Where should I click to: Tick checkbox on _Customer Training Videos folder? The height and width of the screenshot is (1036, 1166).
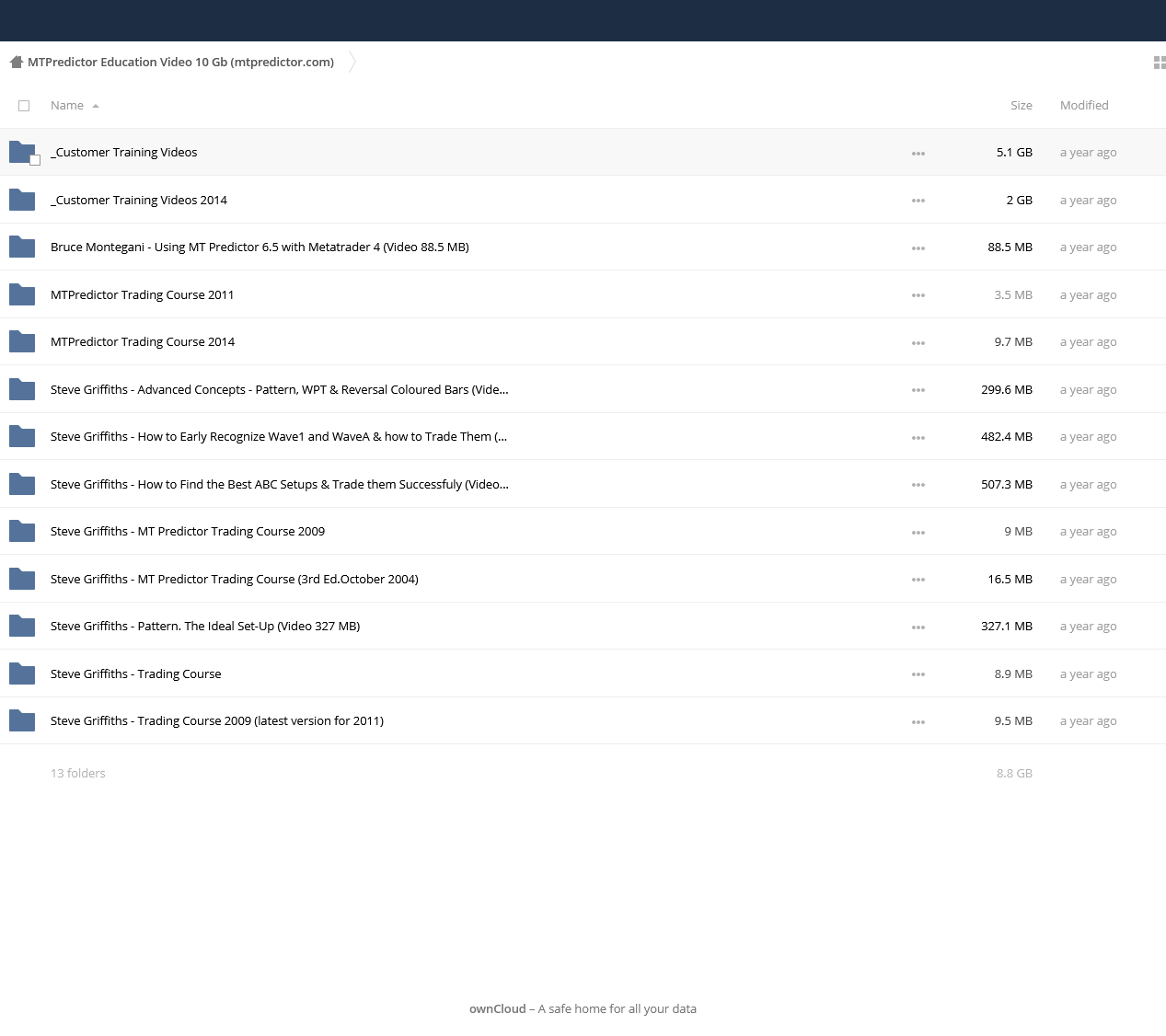point(35,160)
